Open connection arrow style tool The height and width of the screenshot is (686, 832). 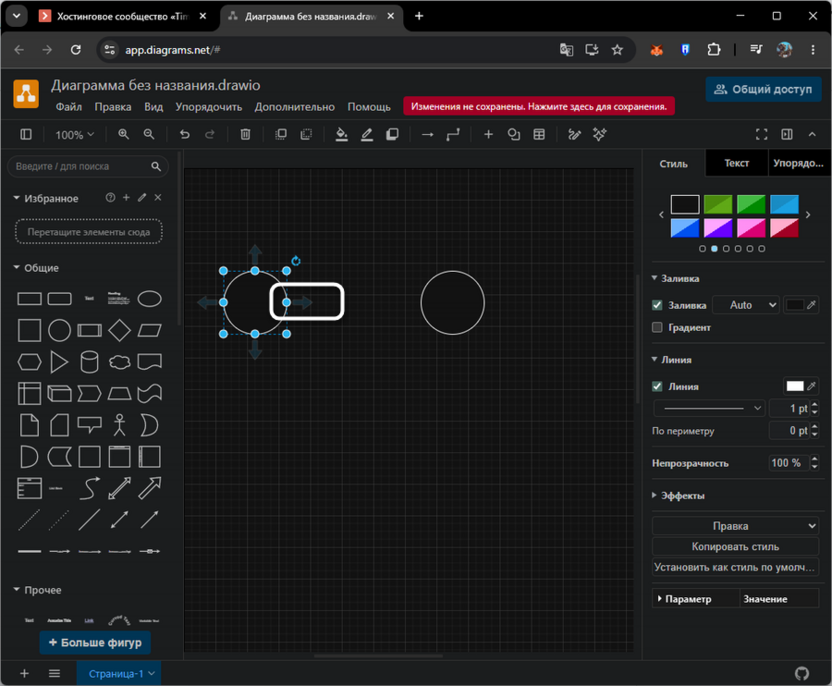click(x=427, y=135)
